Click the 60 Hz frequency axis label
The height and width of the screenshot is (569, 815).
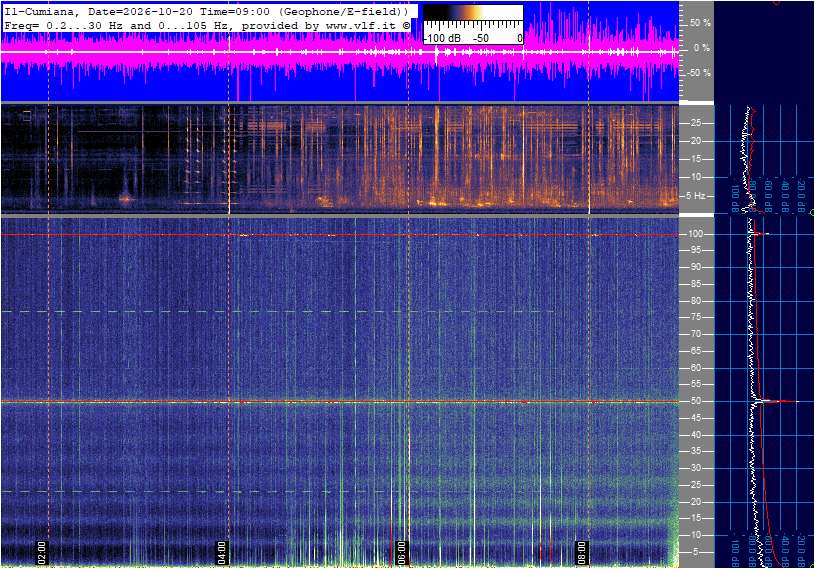point(695,368)
